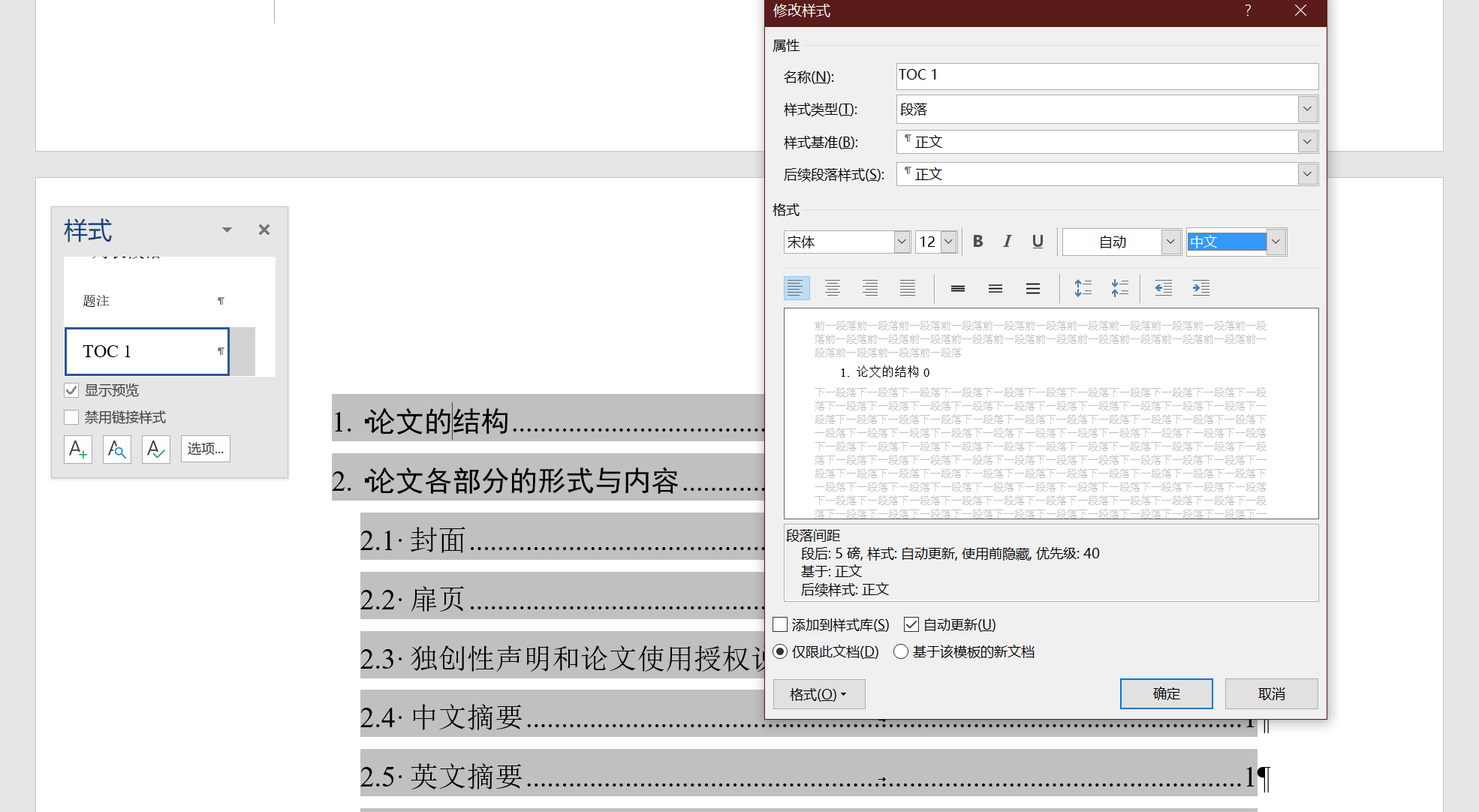Open 格式 menu in 修改样式
The width and height of the screenshot is (1479, 812).
click(814, 693)
